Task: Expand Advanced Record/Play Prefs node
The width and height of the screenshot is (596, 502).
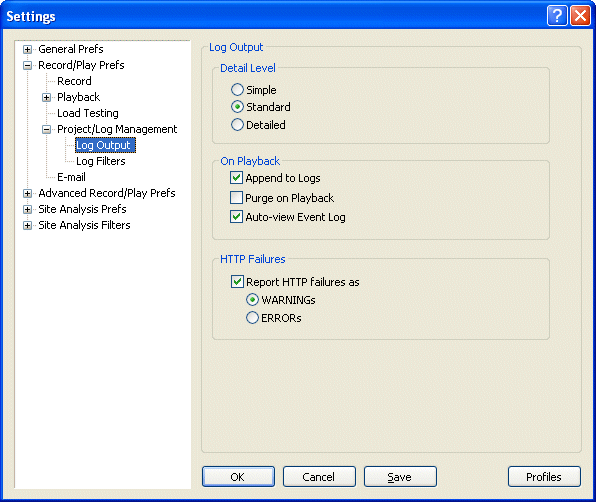Action: click(x=27, y=193)
